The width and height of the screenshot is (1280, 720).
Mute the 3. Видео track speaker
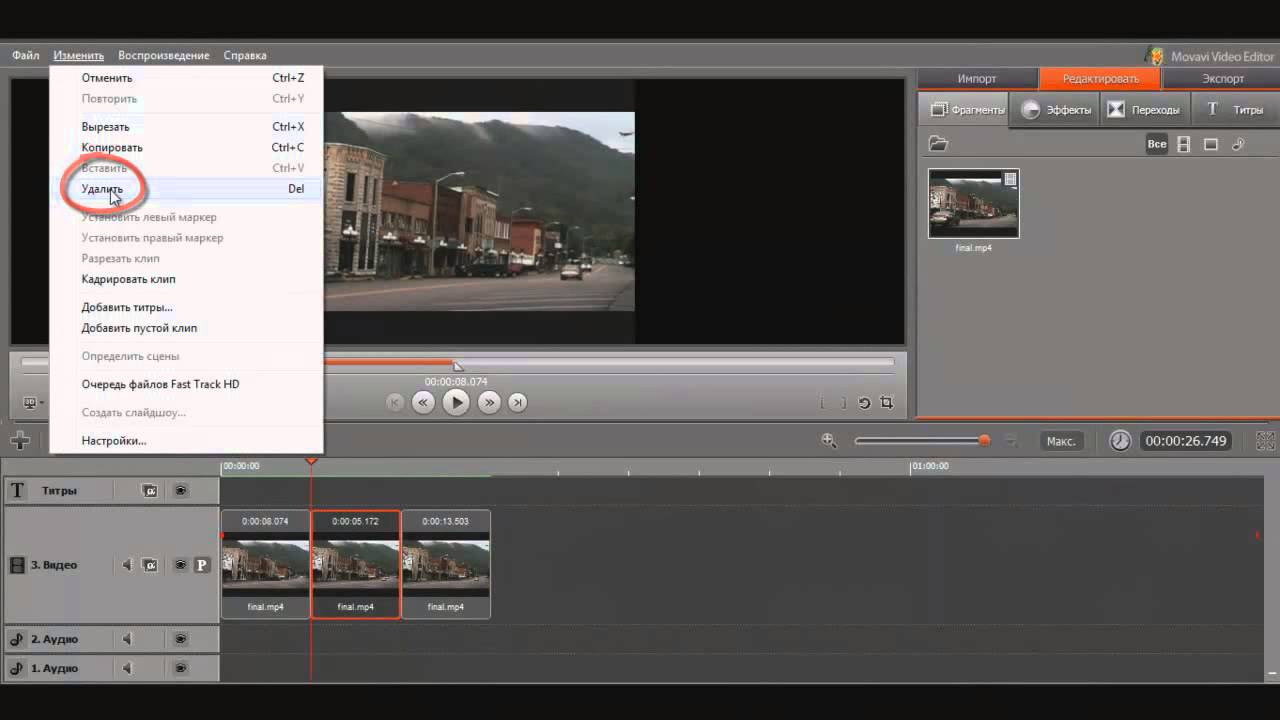click(127, 565)
